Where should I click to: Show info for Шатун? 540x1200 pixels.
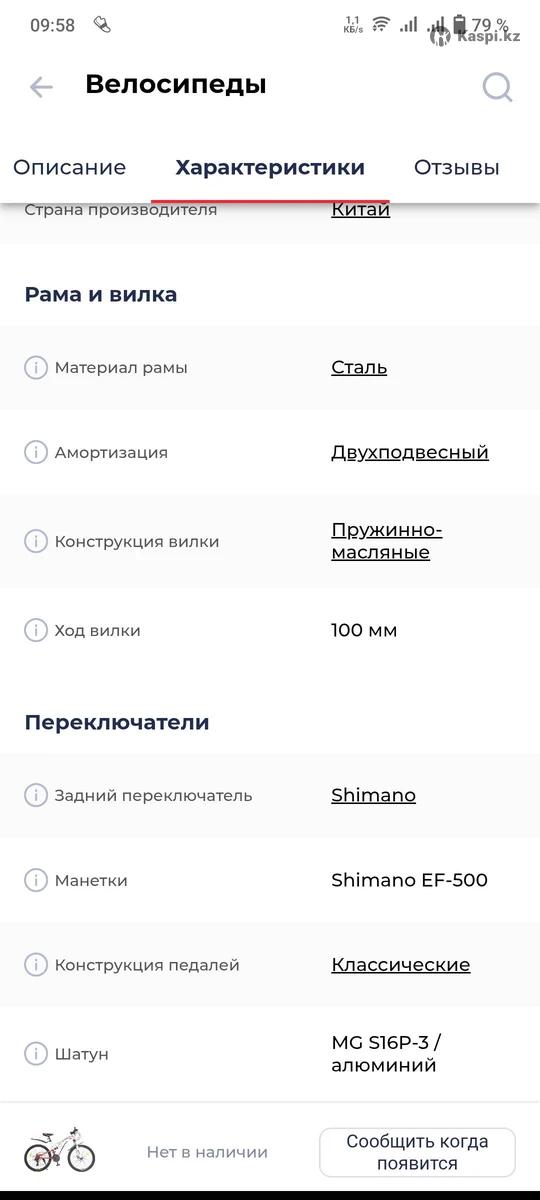pyautogui.click(x=36, y=1054)
